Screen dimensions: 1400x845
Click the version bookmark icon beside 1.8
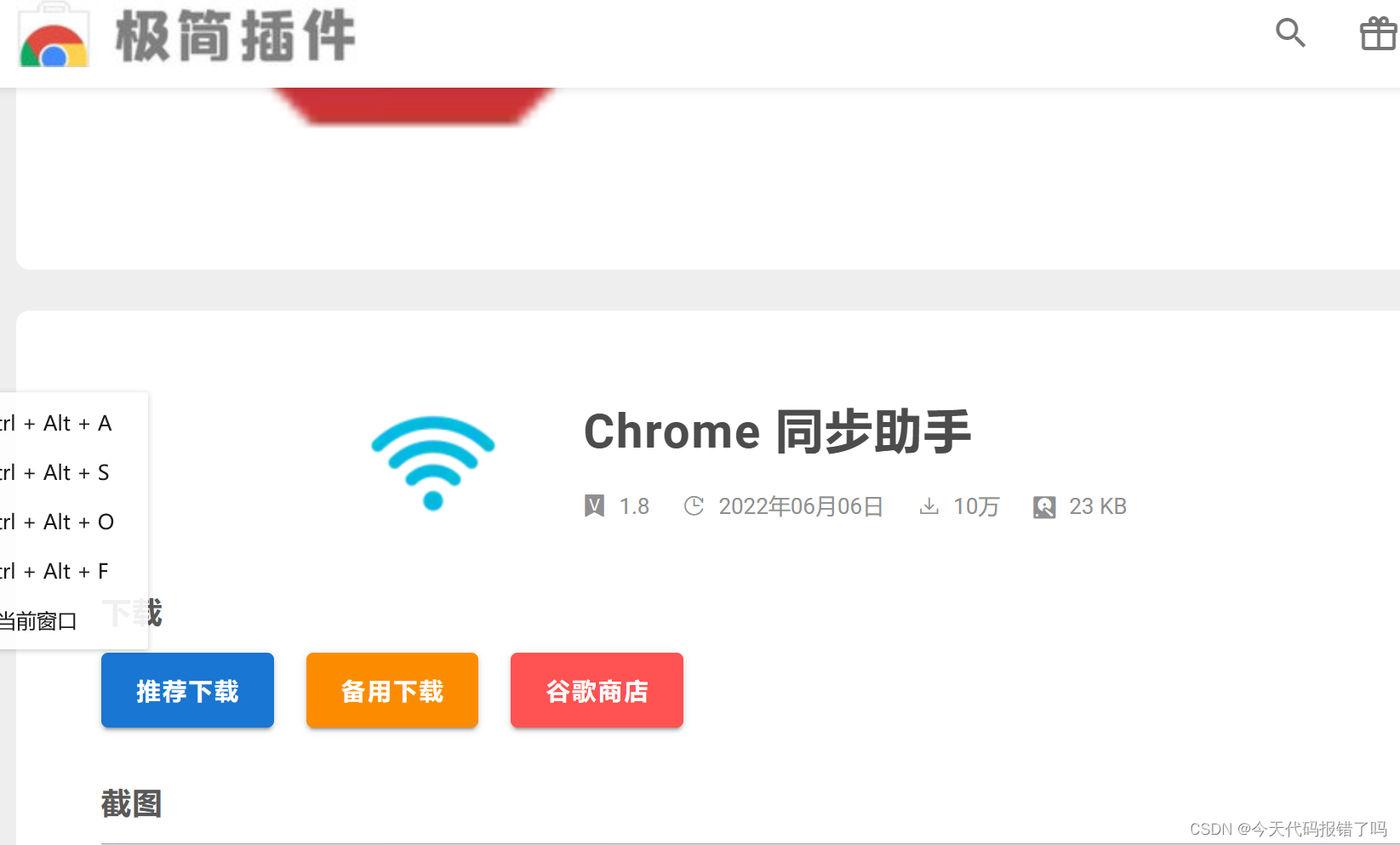[594, 506]
